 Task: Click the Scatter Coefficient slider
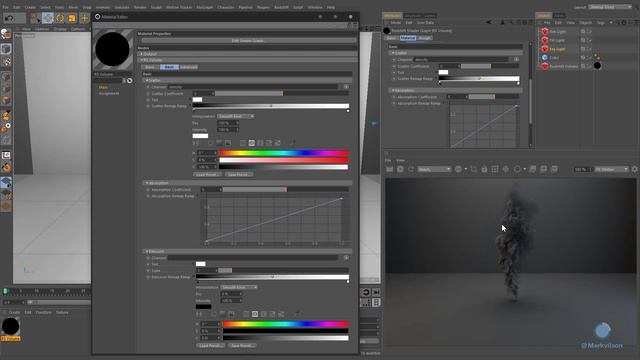point(282,93)
